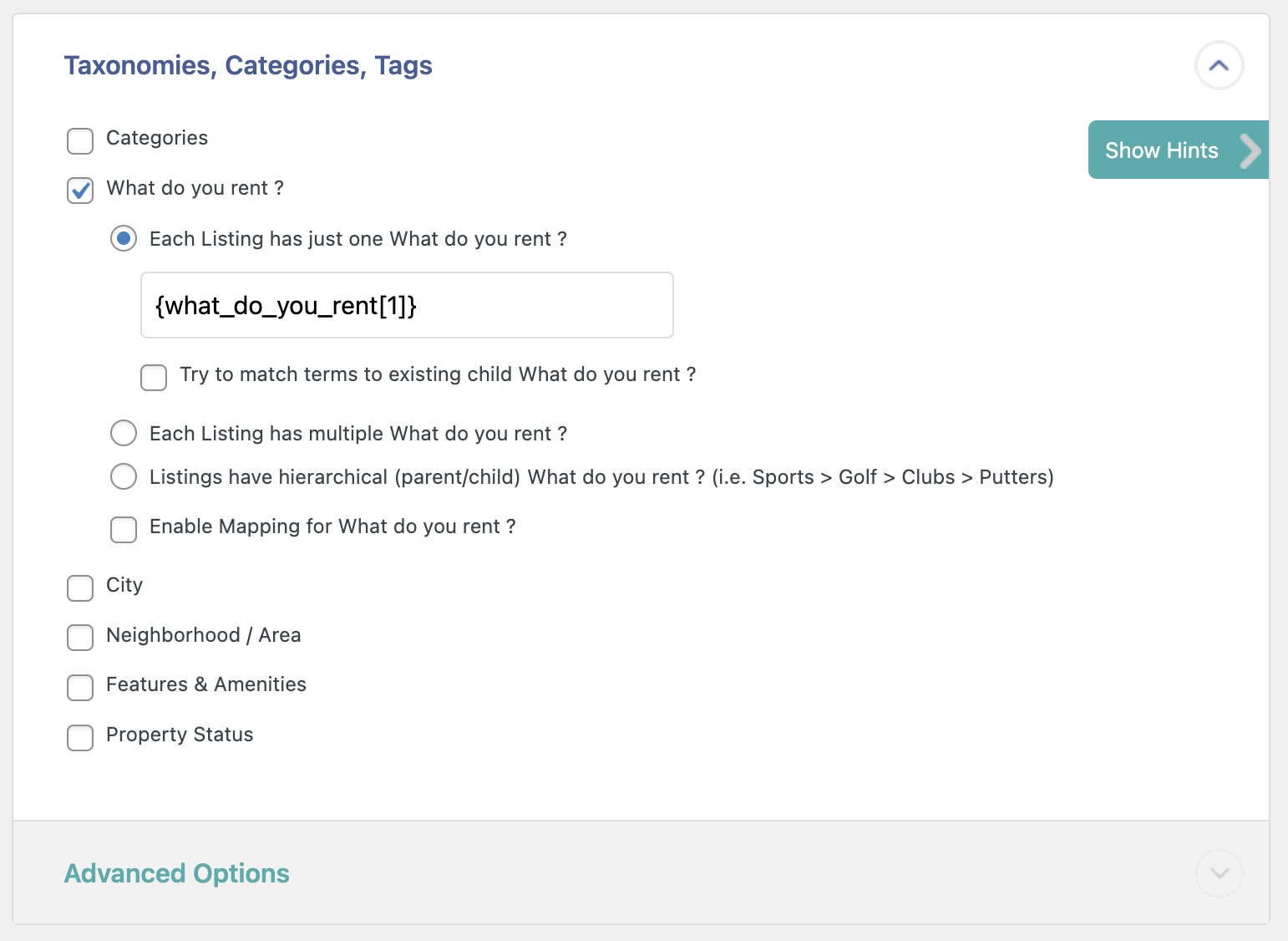Open the Show Hints panel
The image size is (1288, 941).
[x=1161, y=150]
